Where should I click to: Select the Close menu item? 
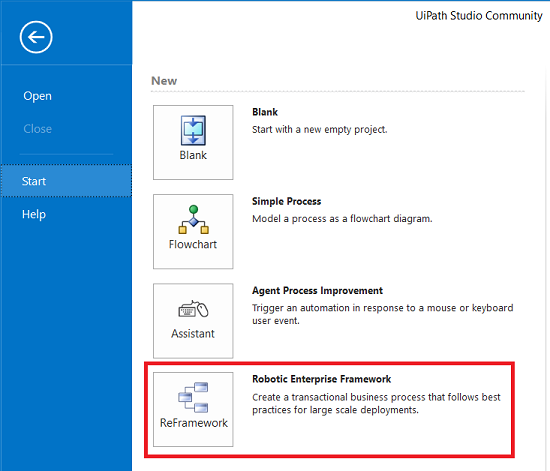click(x=38, y=129)
